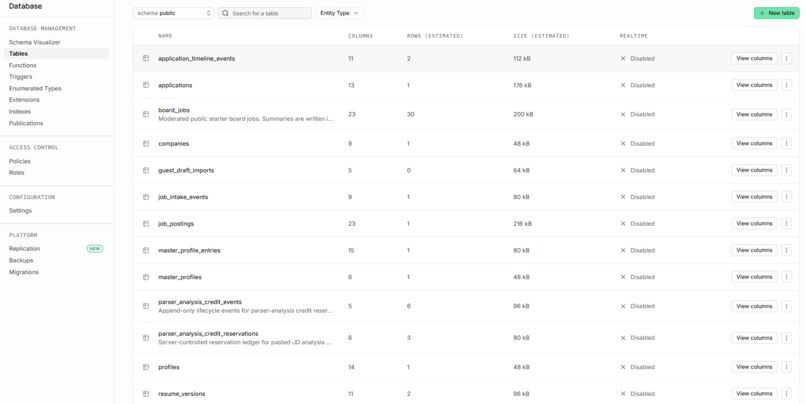Click table icon beside applications
806x404 pixels.
[x=146, y=85]
